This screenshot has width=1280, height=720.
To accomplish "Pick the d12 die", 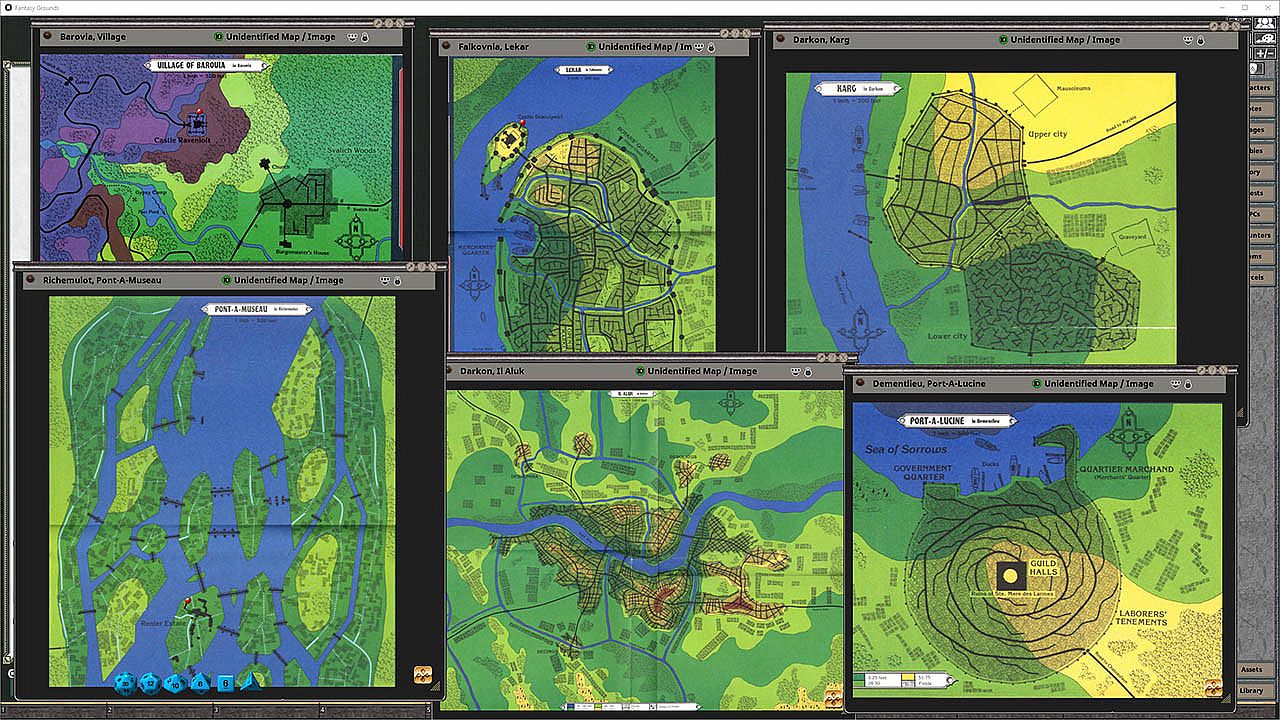I will point(151,683).
